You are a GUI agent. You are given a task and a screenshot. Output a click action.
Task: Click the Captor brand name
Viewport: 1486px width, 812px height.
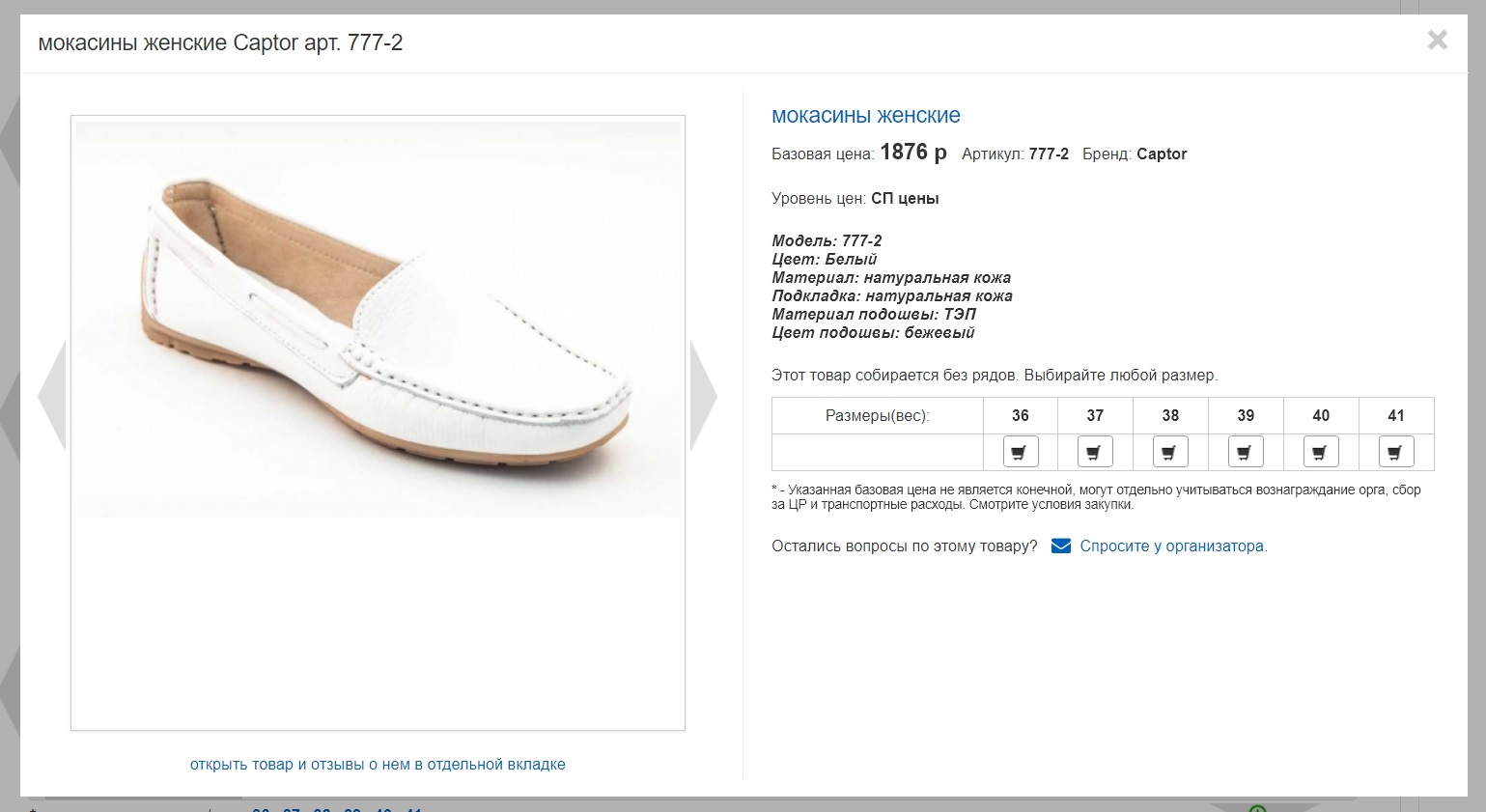coord(1162,154)
